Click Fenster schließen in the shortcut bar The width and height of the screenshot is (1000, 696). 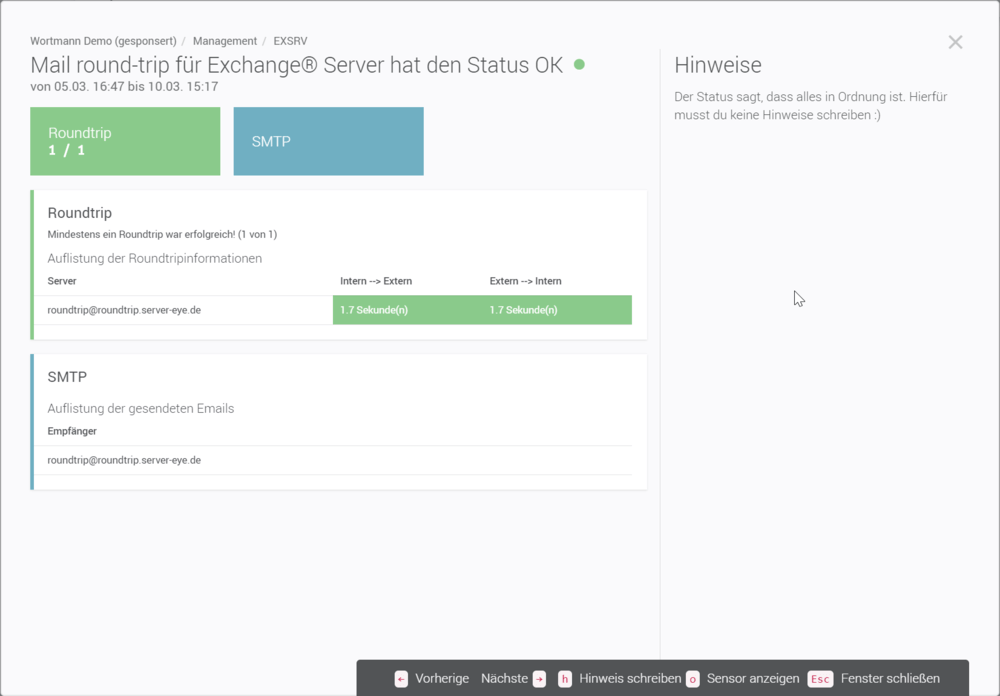coord(890,679)
